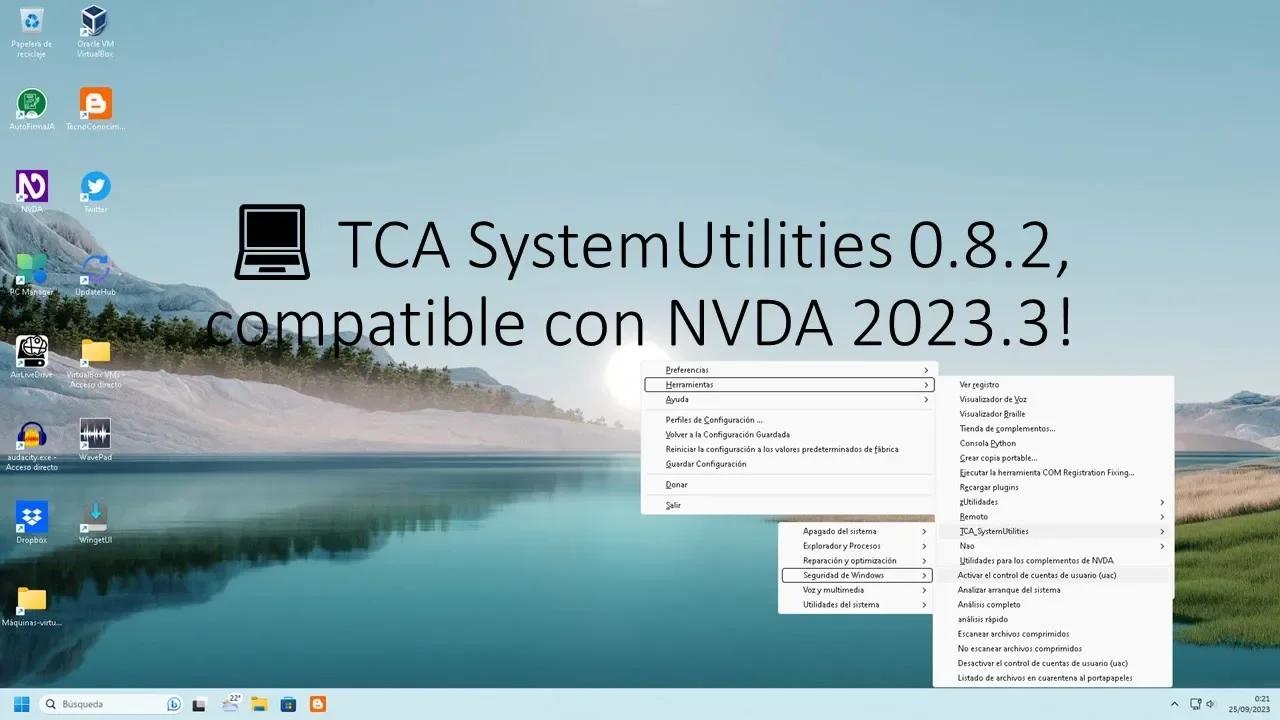The image size is (1280, 720).
Task: Launch PC Manager from the desktop
Action: (30, 270)
